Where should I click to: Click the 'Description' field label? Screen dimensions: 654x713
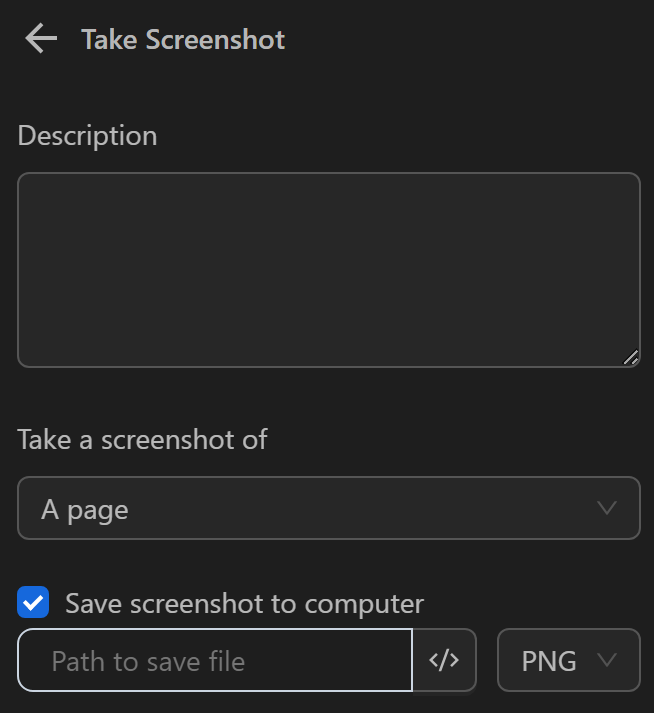tap(87, 136)
